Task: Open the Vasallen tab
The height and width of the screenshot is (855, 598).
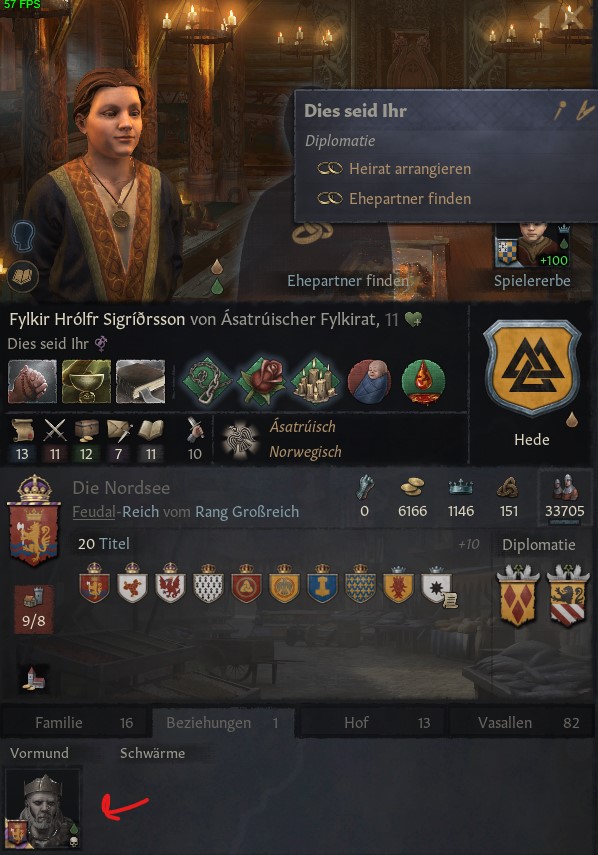Action: (522, 722)
